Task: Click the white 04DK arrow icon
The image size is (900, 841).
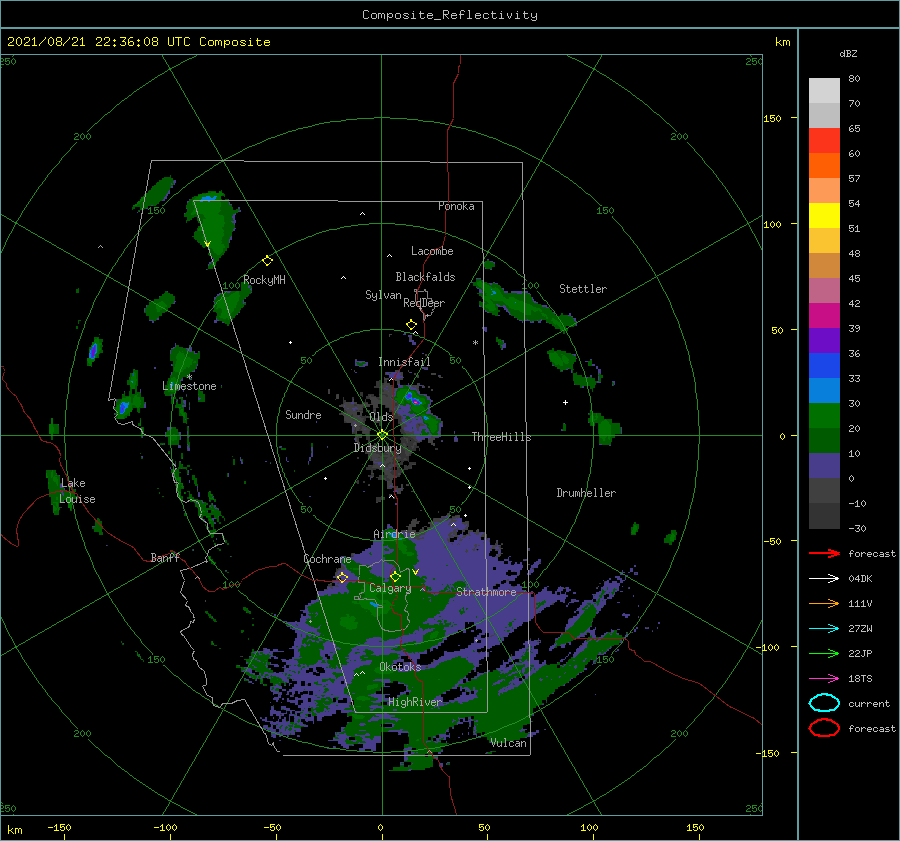Action: (824, 578)
